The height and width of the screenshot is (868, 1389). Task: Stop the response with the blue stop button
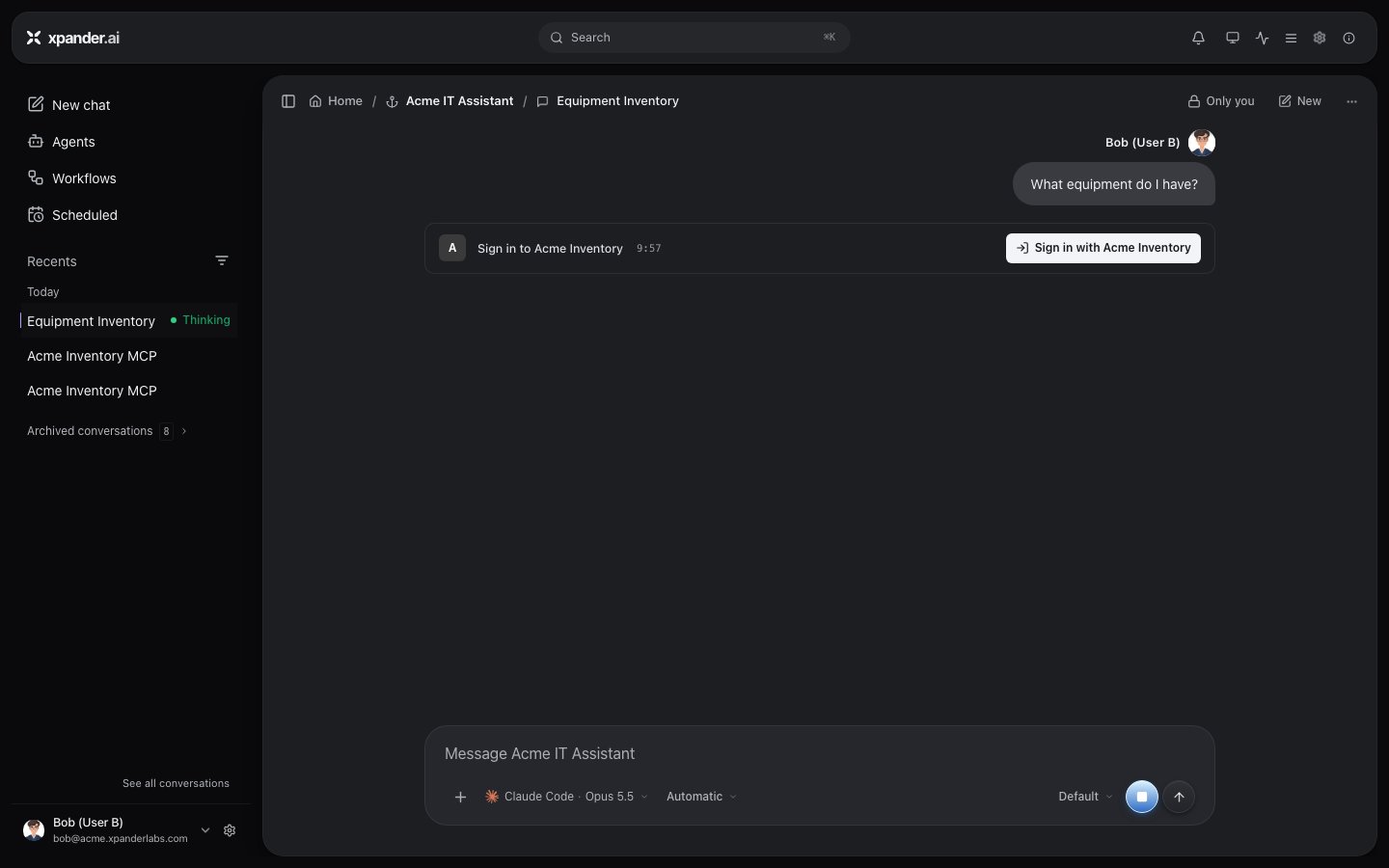(x=1142, y=797)
